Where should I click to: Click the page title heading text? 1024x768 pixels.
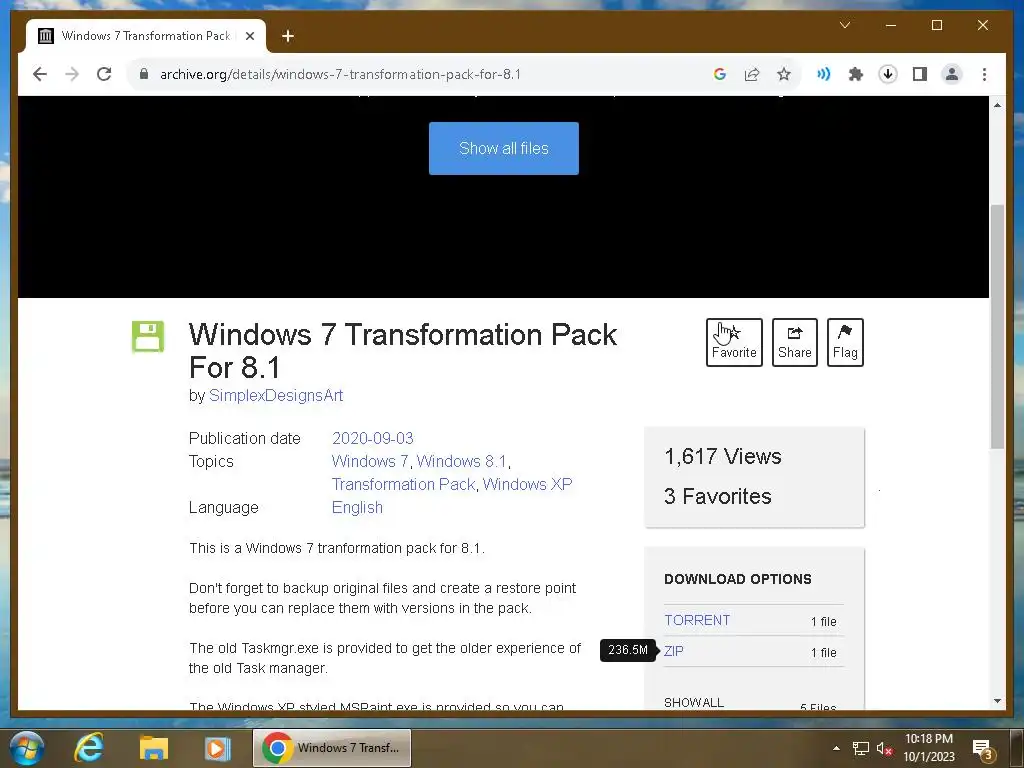tap(403, 351)
